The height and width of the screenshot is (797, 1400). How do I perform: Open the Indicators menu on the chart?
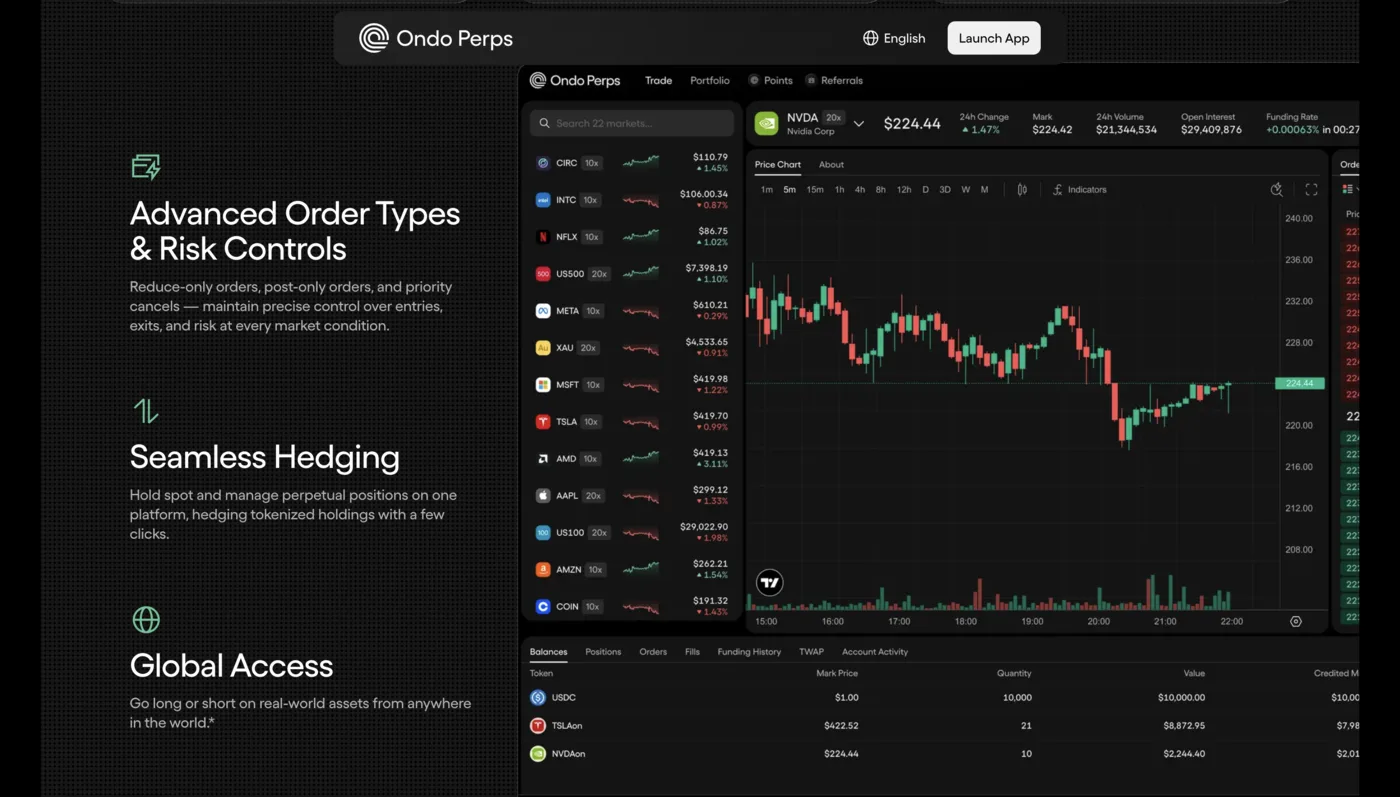click(x=1080, y=190)
